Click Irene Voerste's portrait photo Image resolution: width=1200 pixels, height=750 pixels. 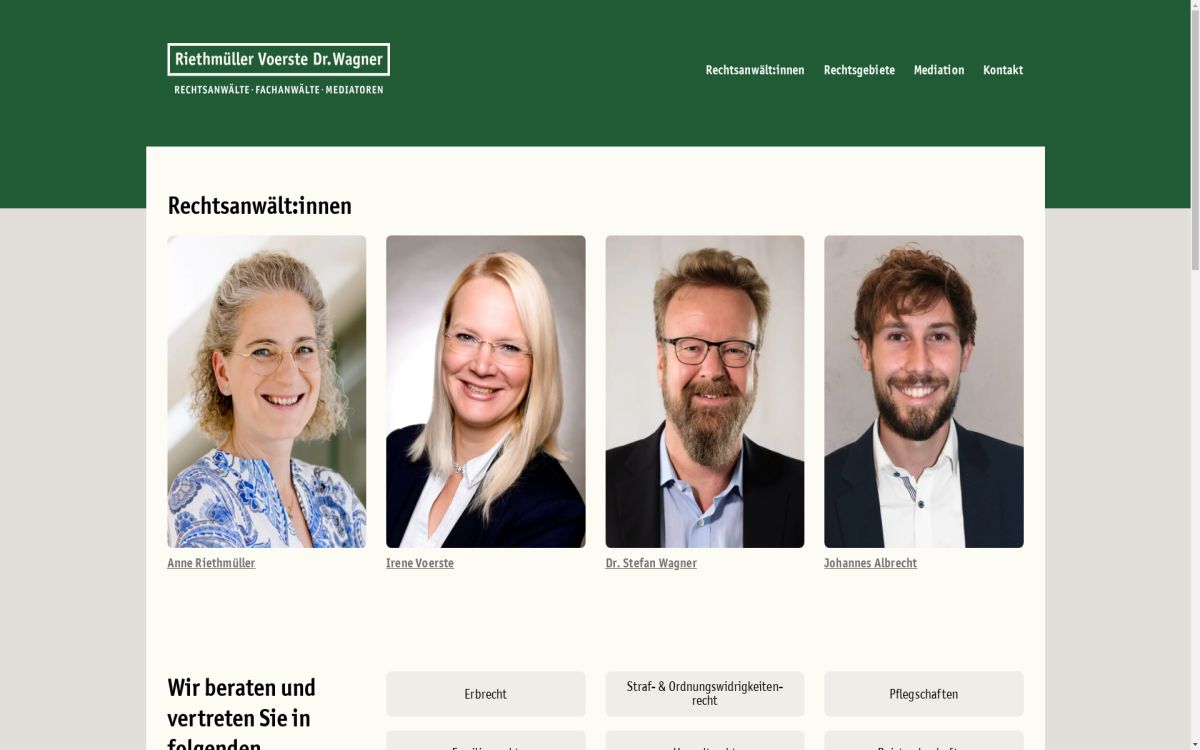click(x=485, y=391)
